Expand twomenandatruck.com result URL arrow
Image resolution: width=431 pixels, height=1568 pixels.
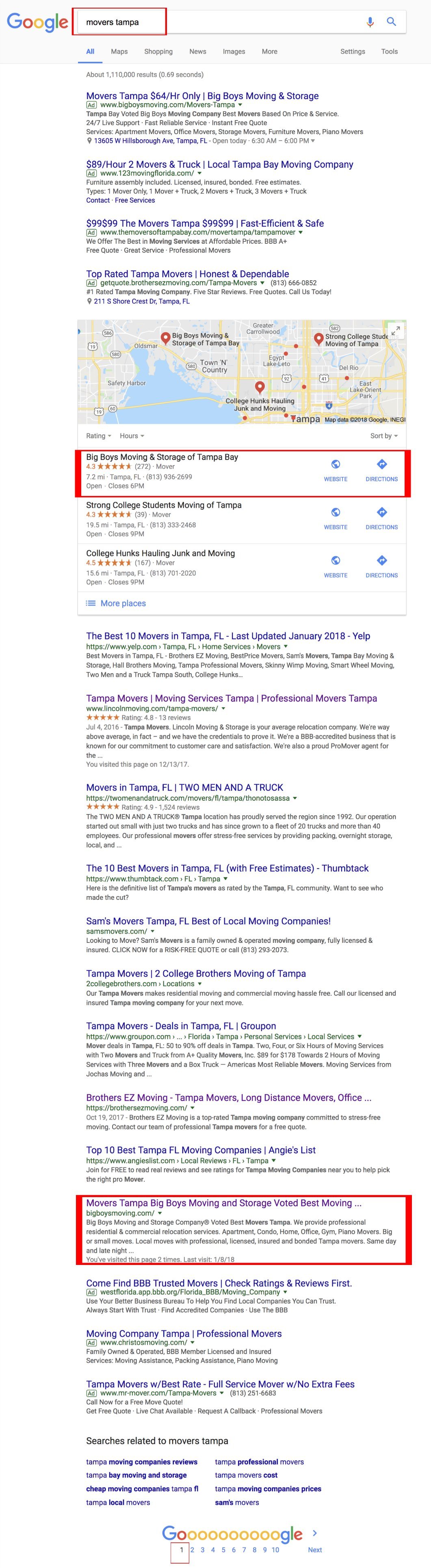295,798
